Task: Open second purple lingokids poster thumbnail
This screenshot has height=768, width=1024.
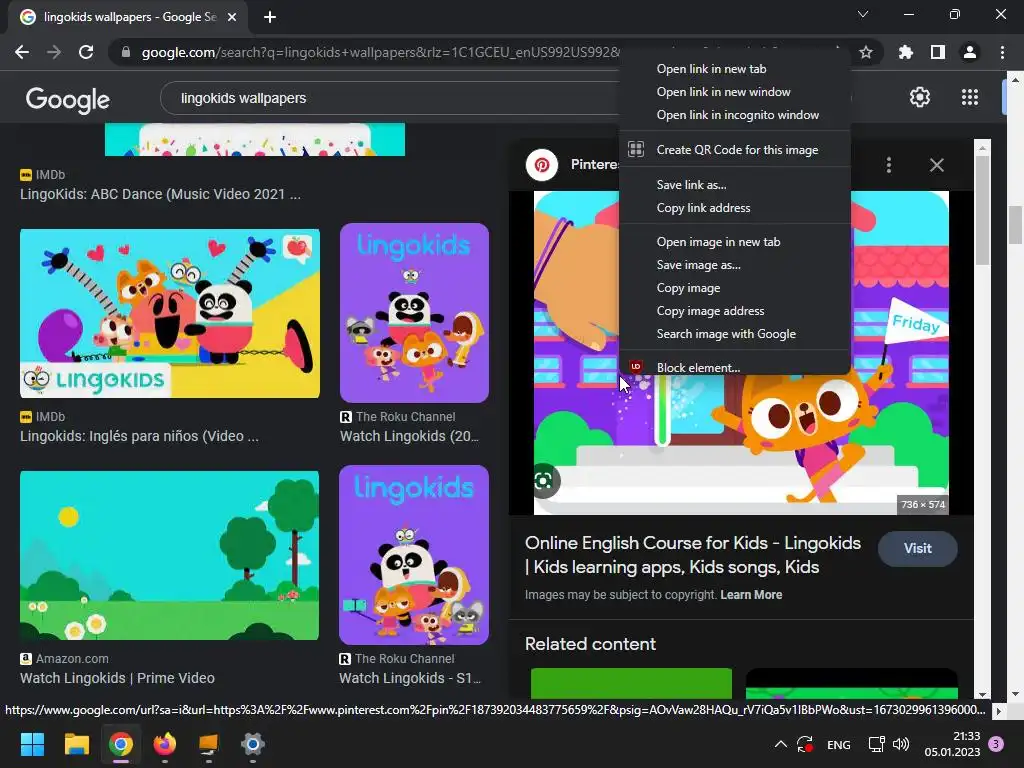Action: click(x=414, y=555)
